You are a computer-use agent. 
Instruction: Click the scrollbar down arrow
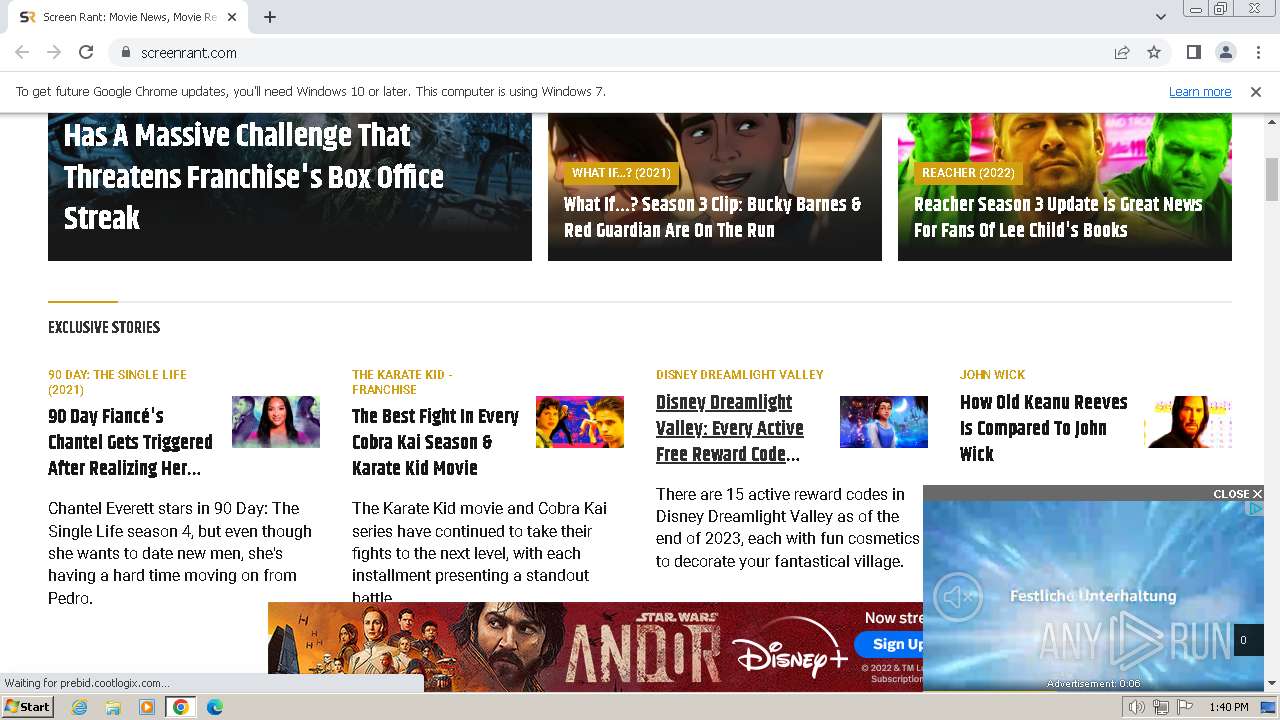click(1272, 683)
